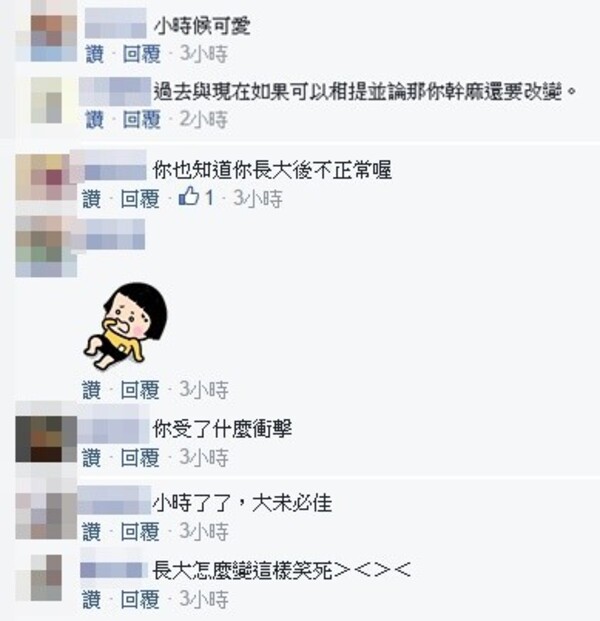Reply to the comment 小時候可愛

(x=141, y=54)
